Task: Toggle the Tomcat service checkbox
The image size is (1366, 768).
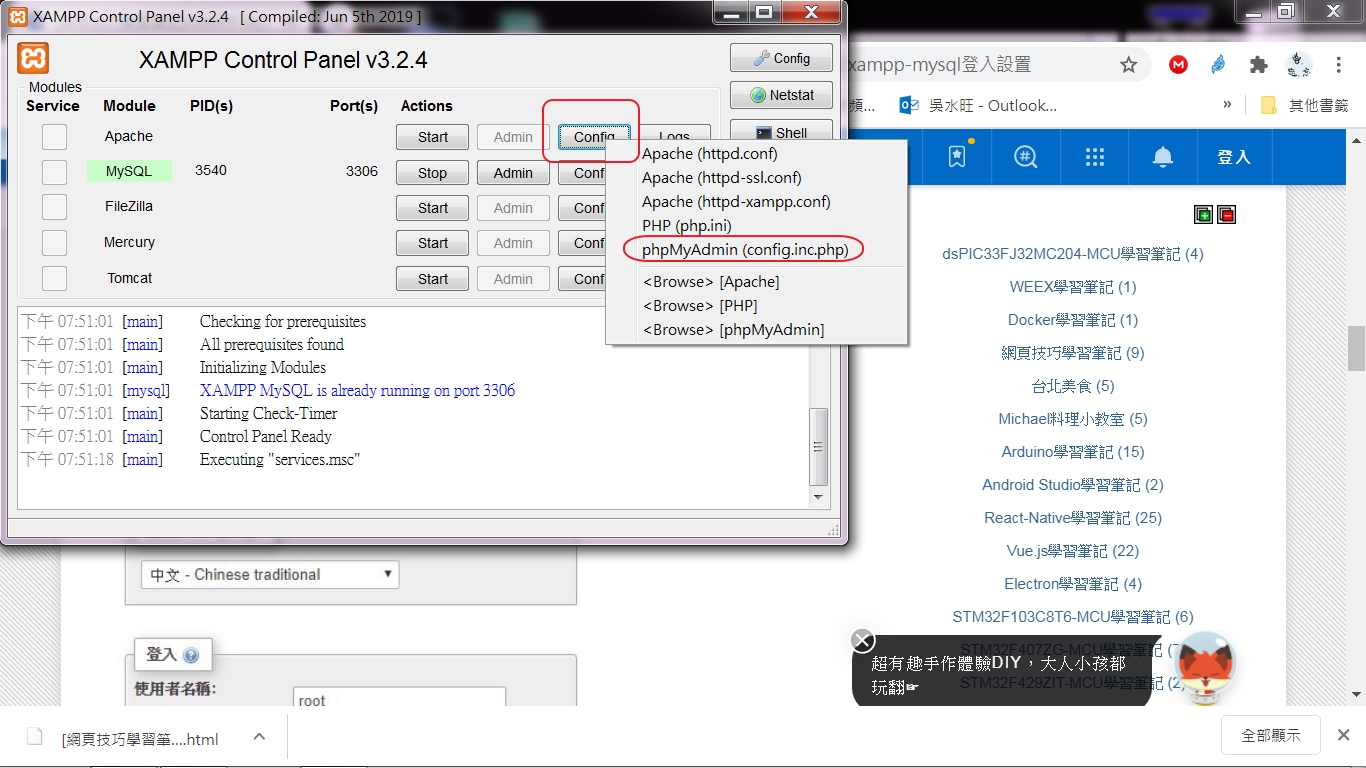Action: (x=54, y=278)
